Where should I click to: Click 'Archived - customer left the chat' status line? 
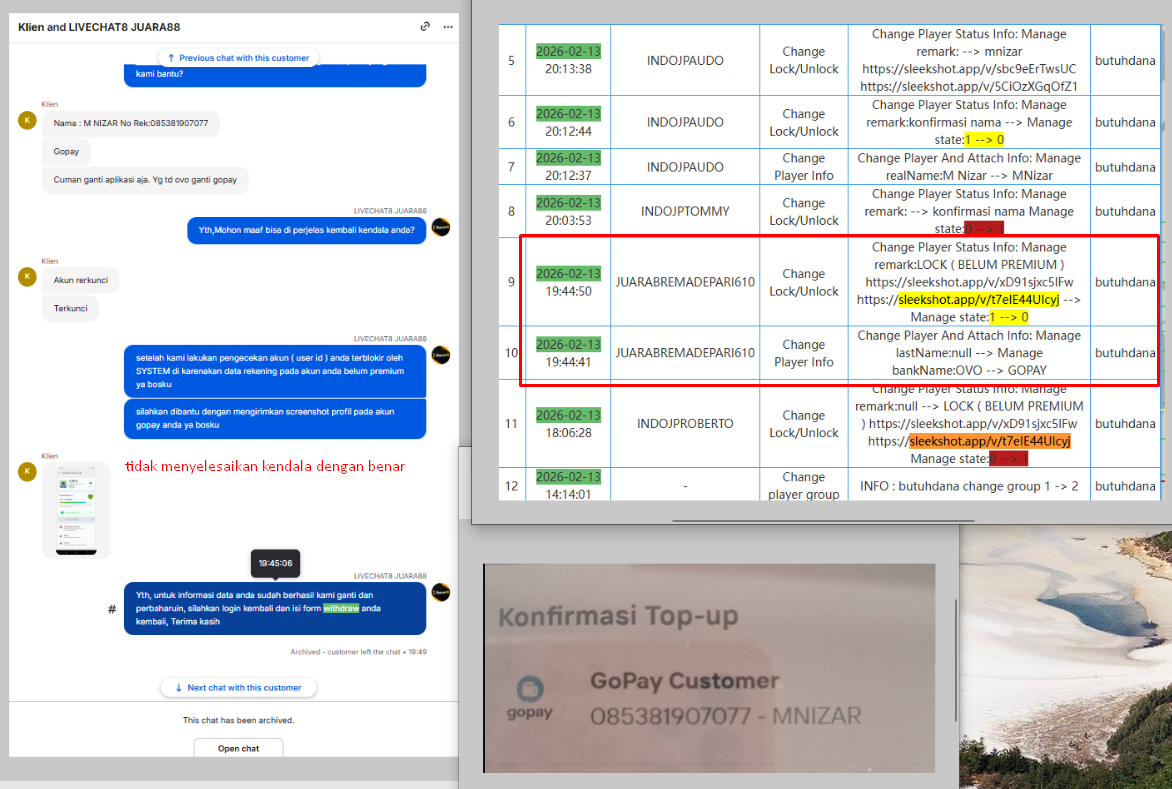tap(358, 652)
